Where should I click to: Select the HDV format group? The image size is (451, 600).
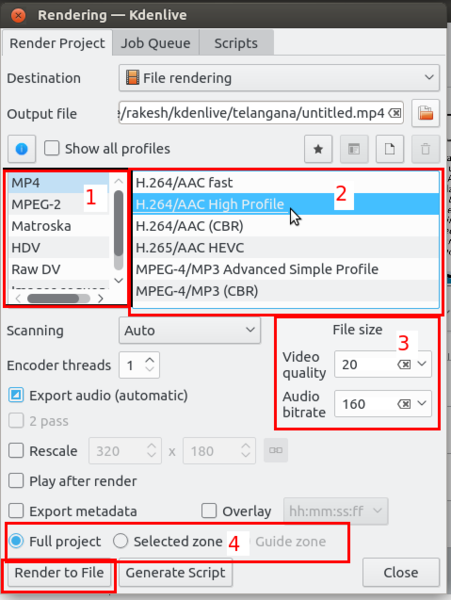point(59,248)
